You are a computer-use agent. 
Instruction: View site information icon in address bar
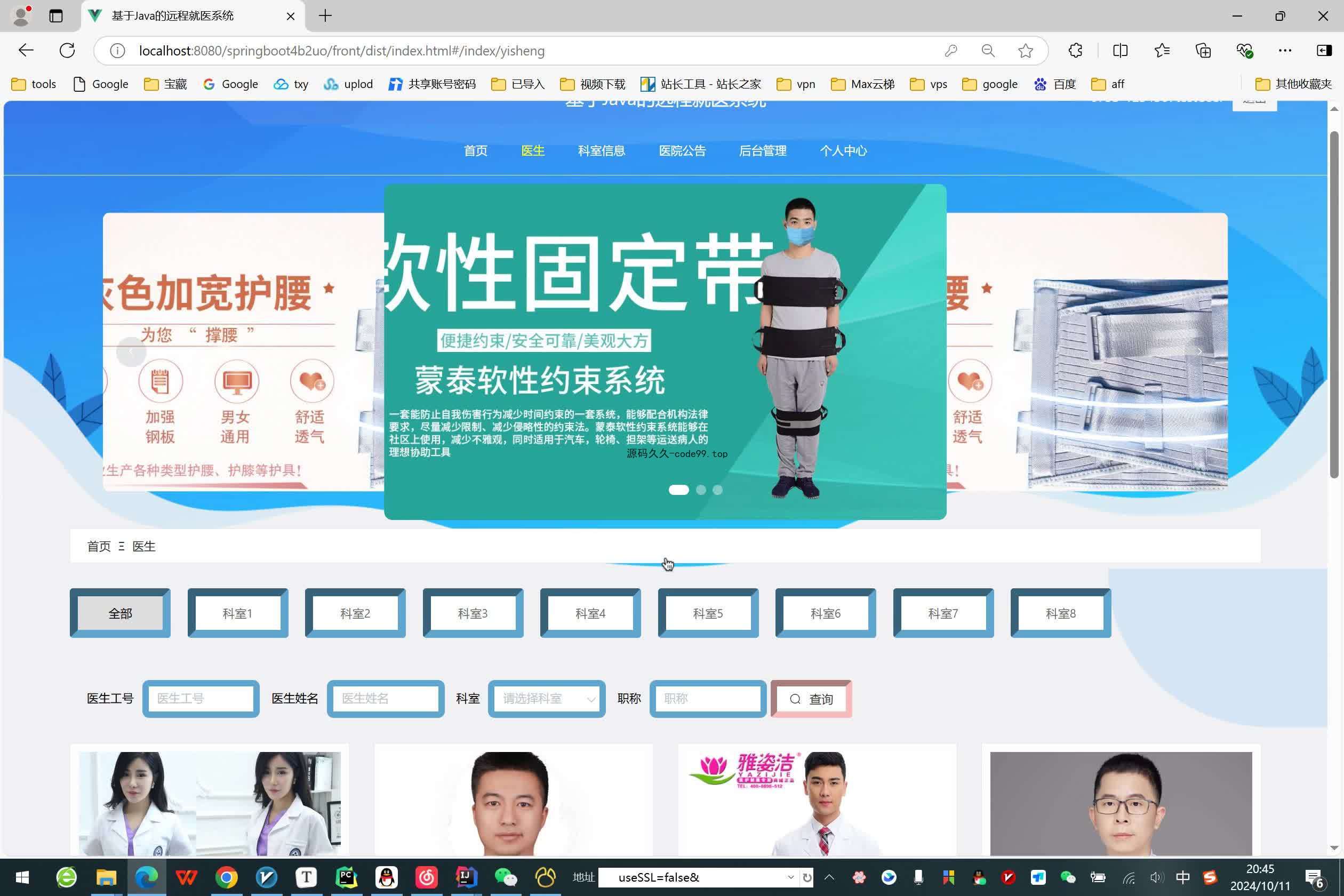(117, 51)
